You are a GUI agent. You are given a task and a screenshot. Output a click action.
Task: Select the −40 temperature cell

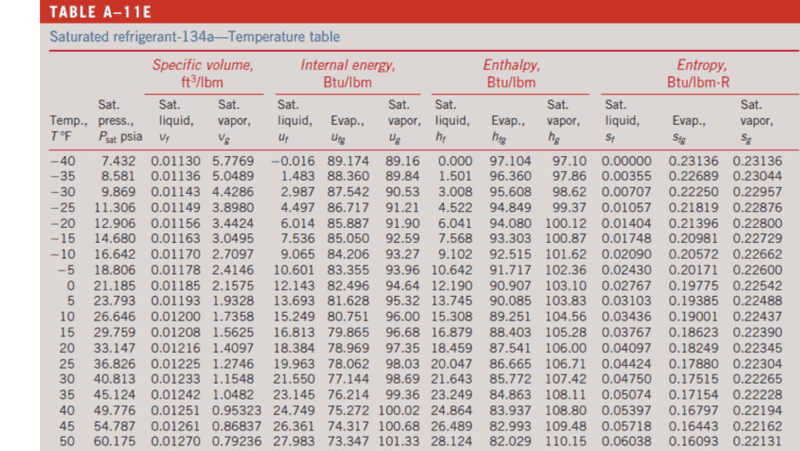(x=64, y=159)
